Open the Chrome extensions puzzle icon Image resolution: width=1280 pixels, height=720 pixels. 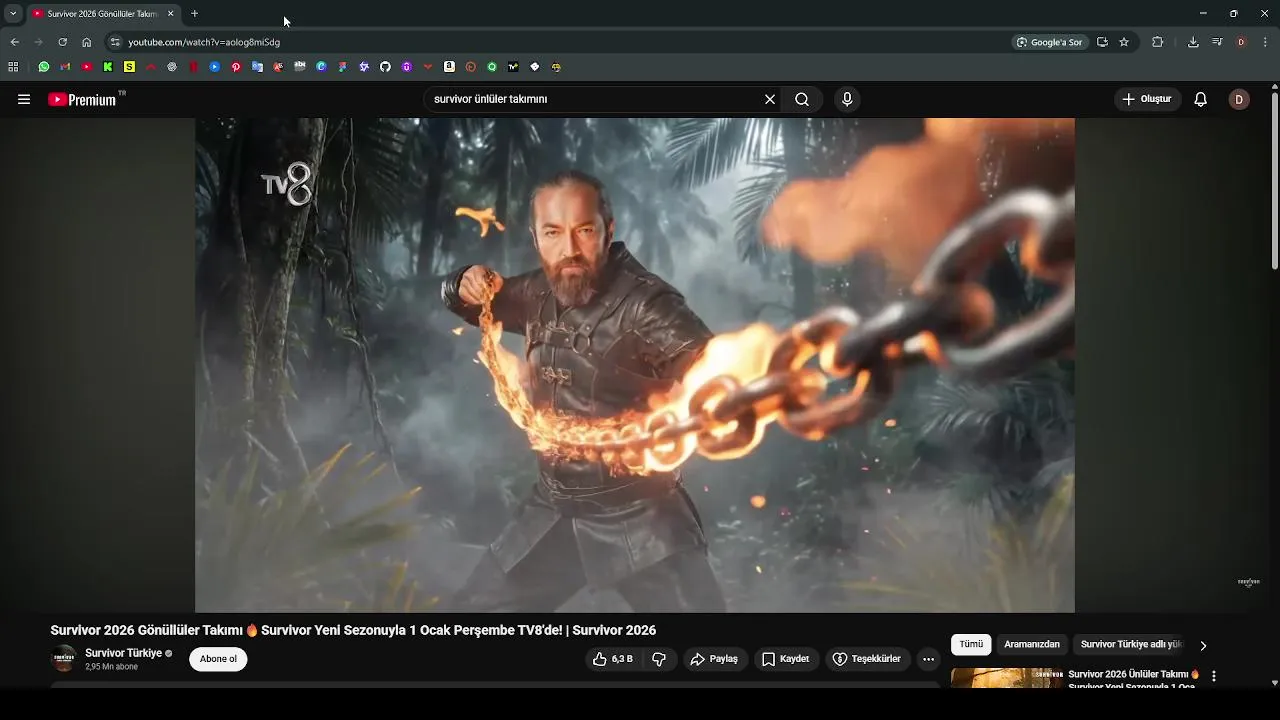pyautogui.click(x=1158, y=42)
